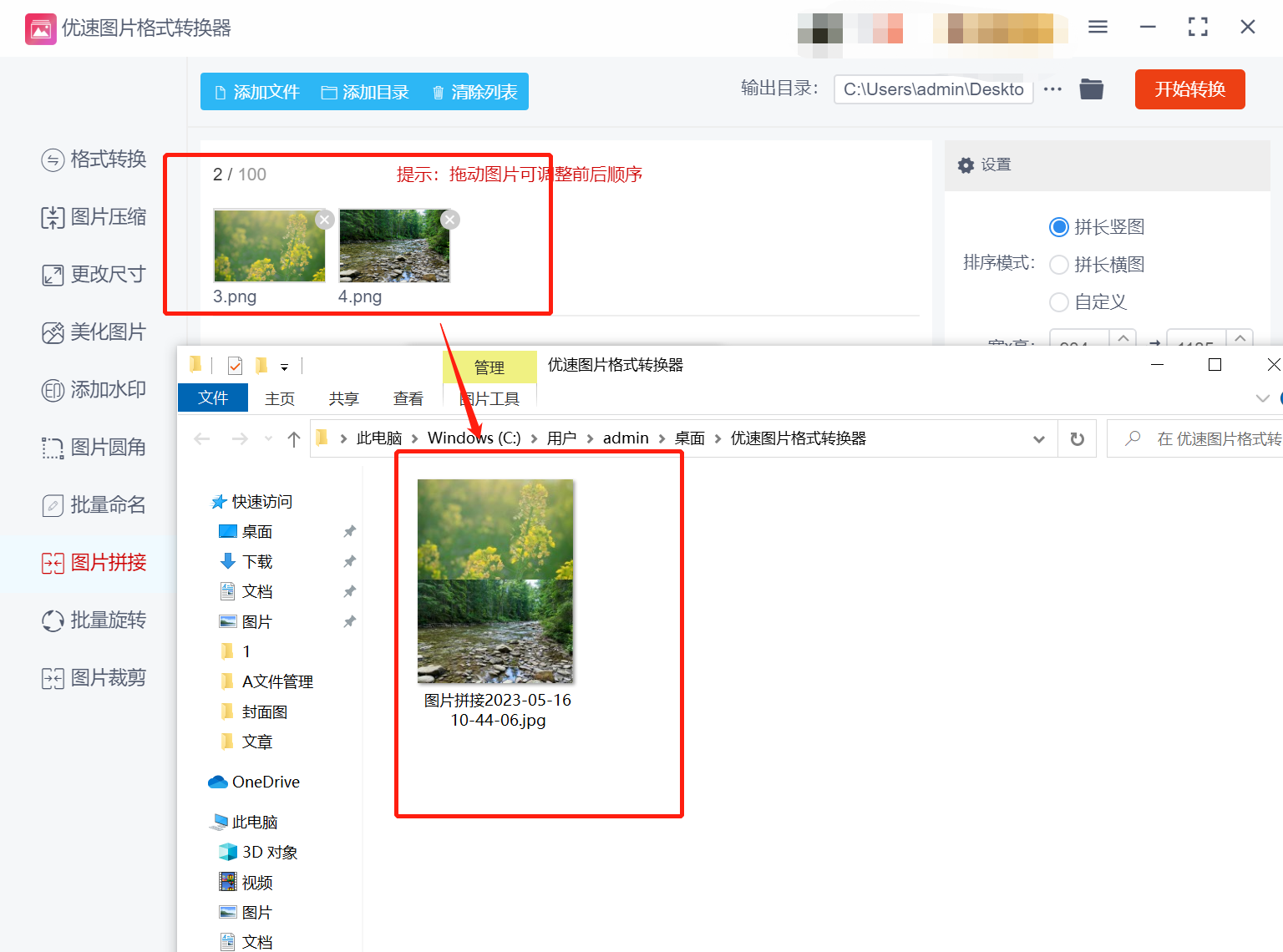
Task: Open the quick access toolbar dropdown arrow
Action: pyautogui.click(x=284, y=367)
